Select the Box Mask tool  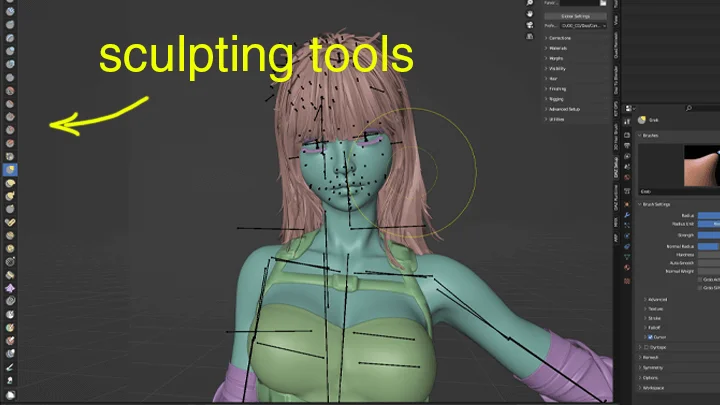coord(10,394)
